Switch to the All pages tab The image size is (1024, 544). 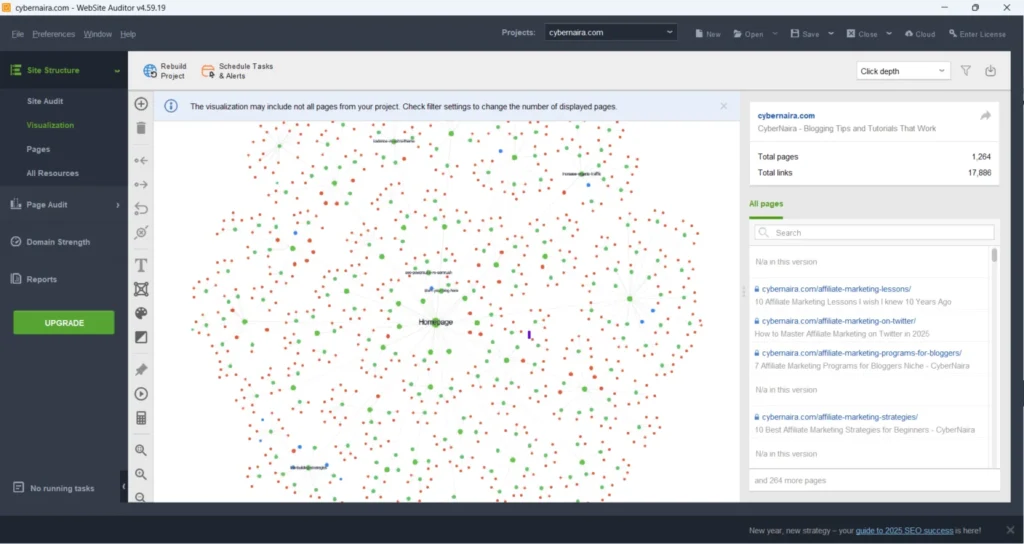[x=766, y=204]
